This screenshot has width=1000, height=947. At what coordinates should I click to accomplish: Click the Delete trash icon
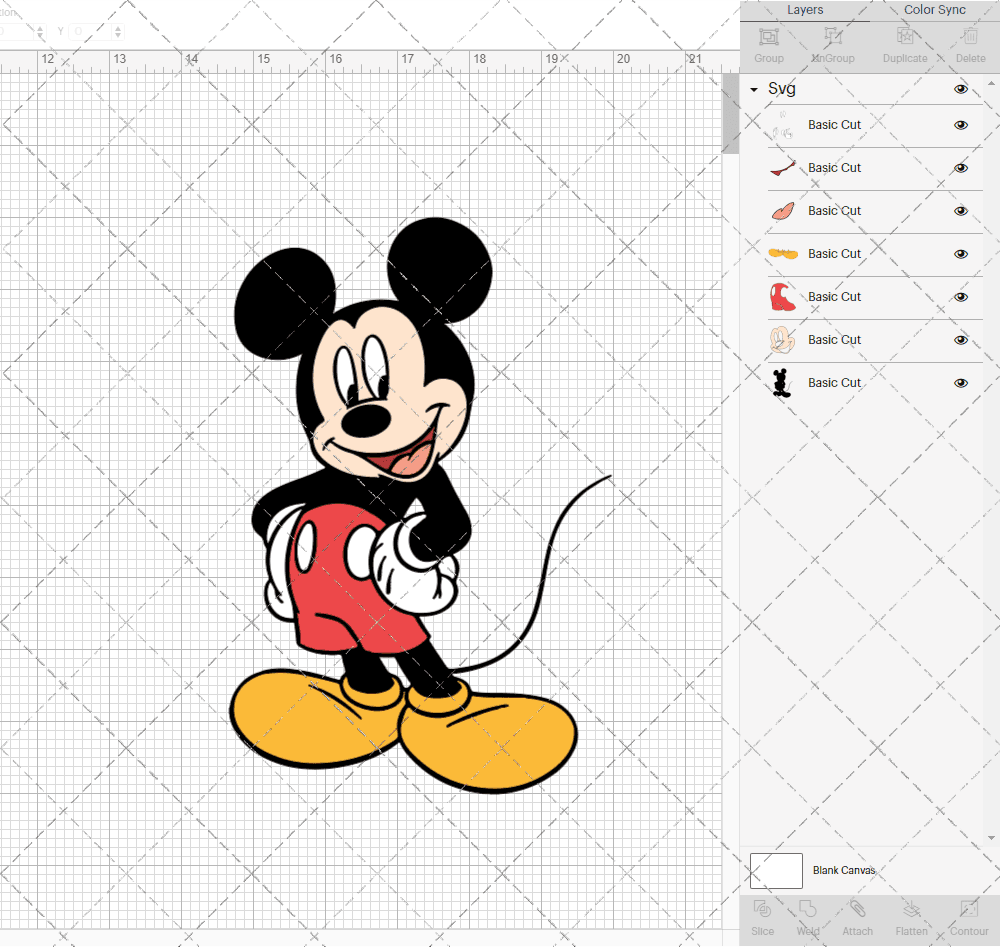970,36
